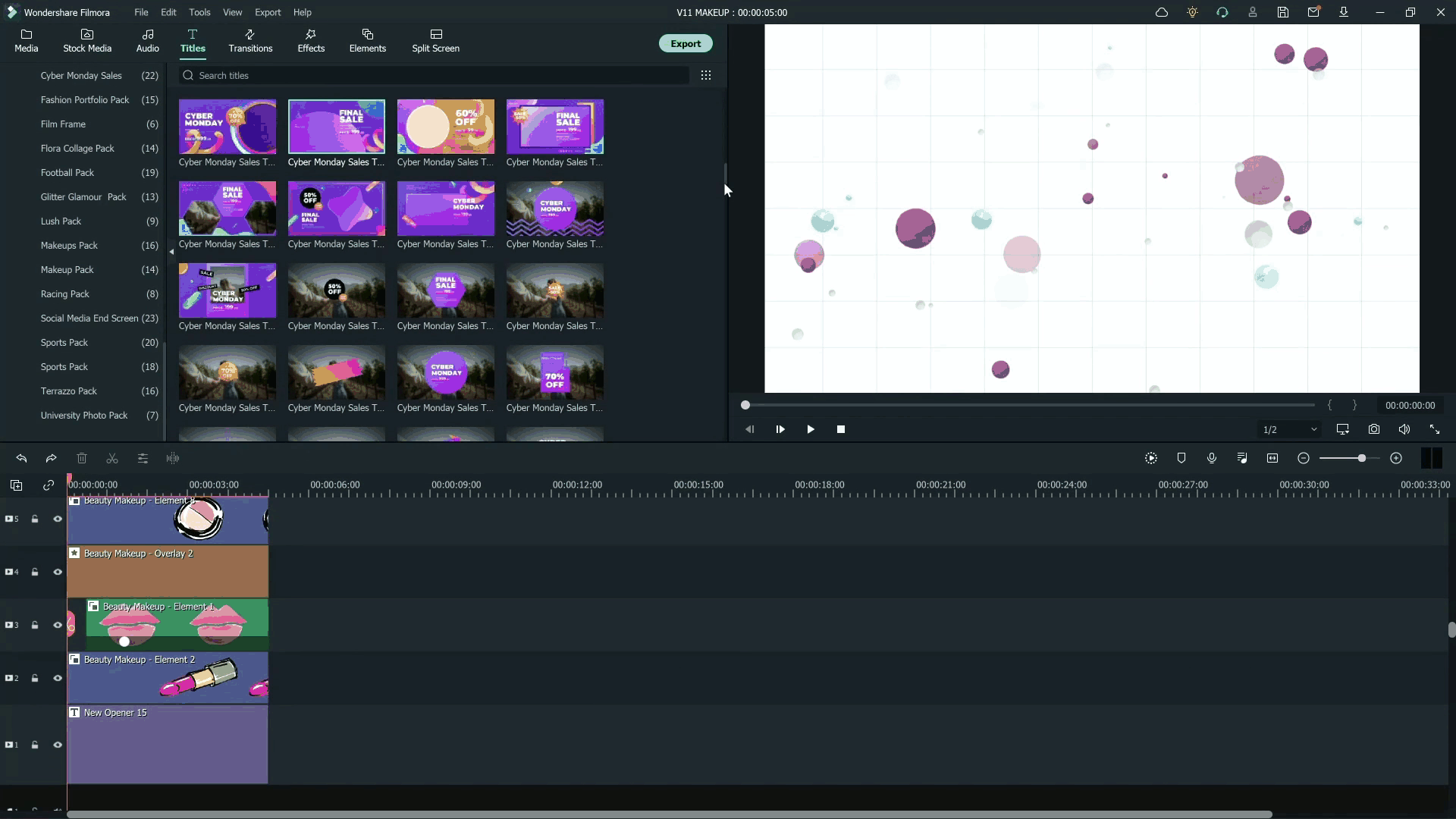Click the Export button
1456x819 pixels.
click(685, 44)
